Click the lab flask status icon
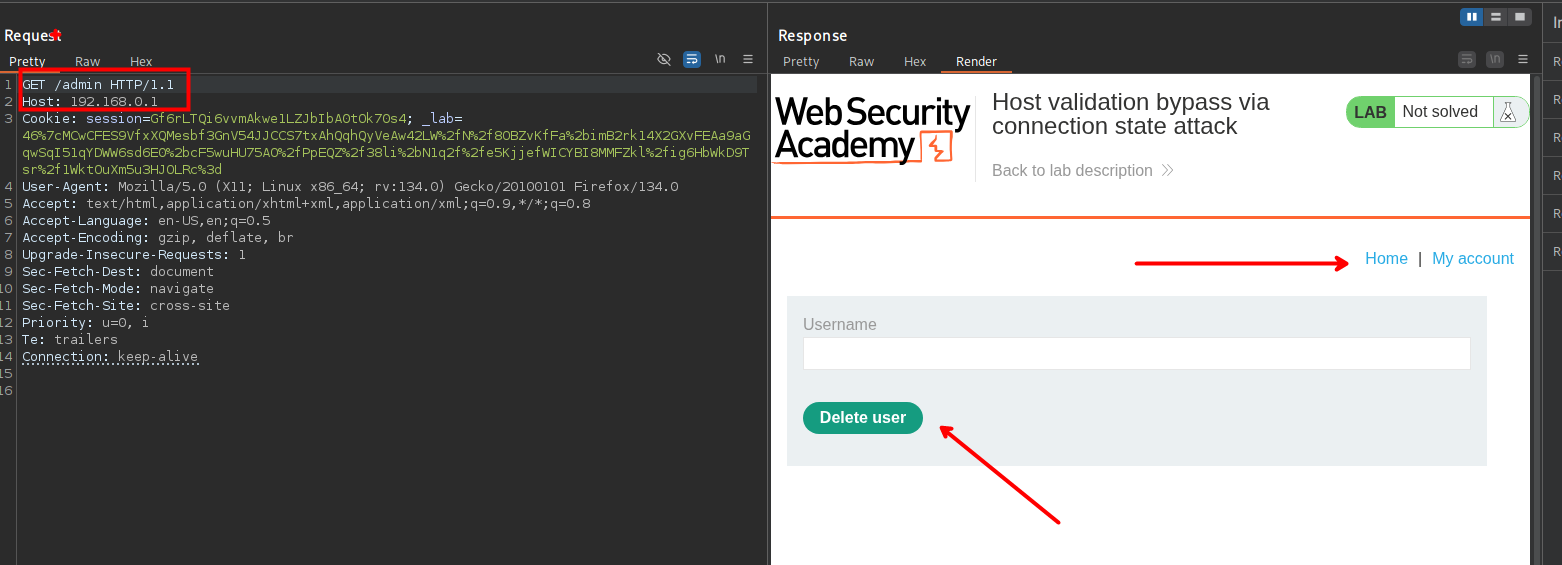The image size is (1562, 565). 1508,112
